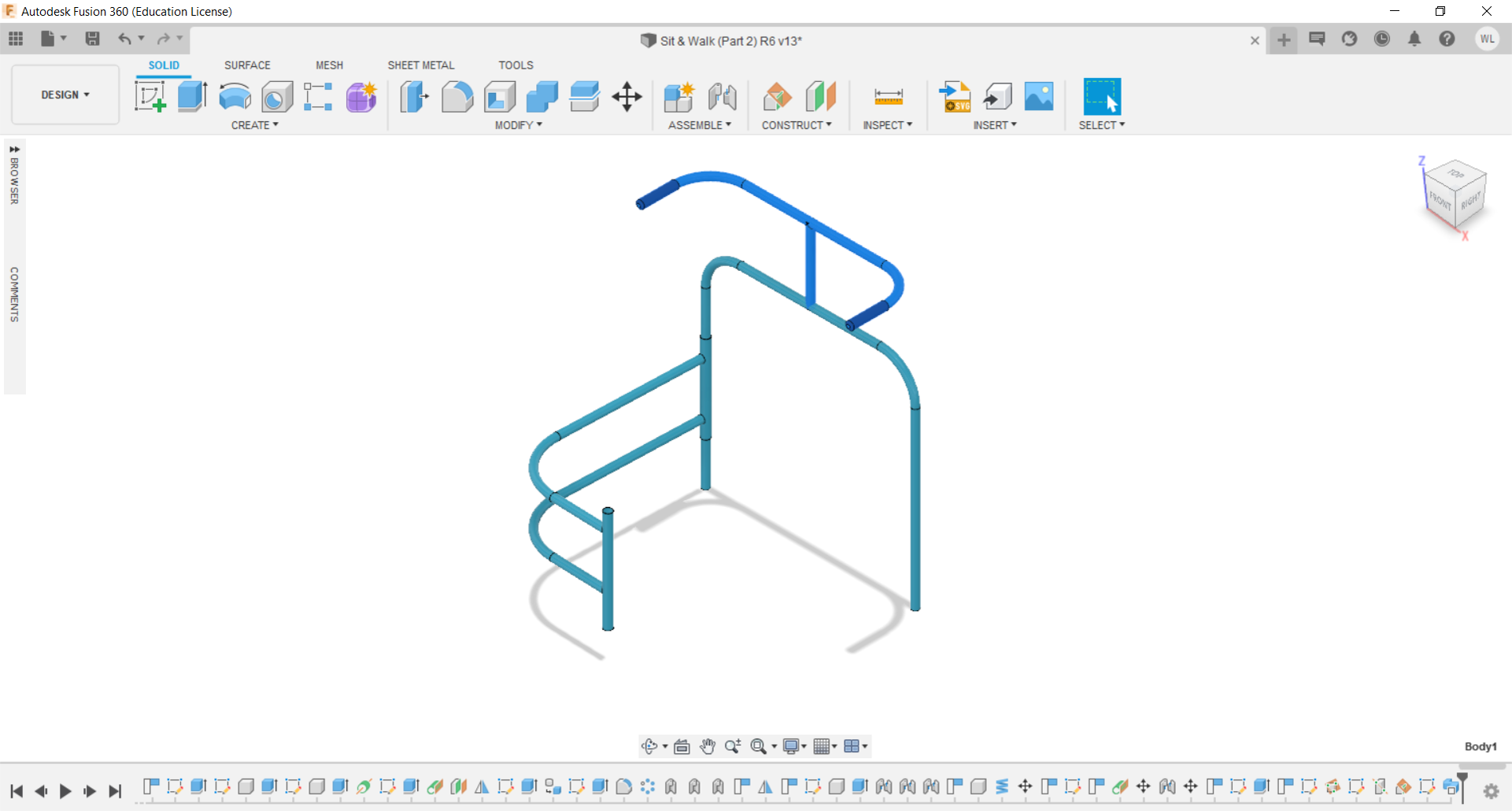Save the current design
This screenshot has width=1512, height=811.
point(93,38)
